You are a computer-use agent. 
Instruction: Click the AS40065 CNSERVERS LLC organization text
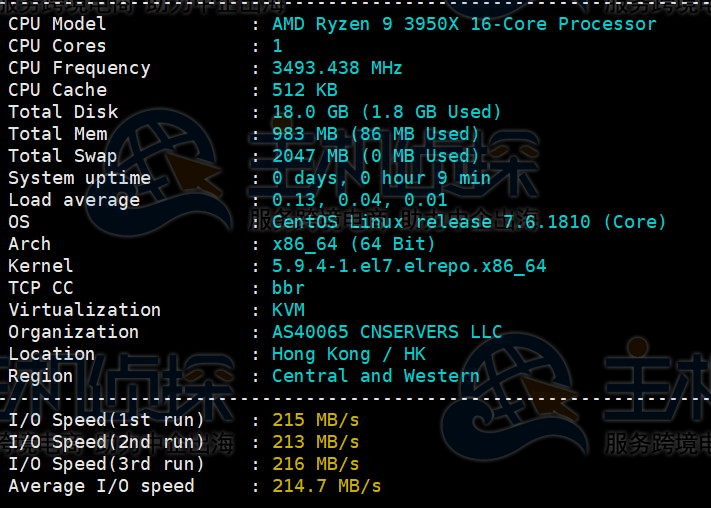386,332
